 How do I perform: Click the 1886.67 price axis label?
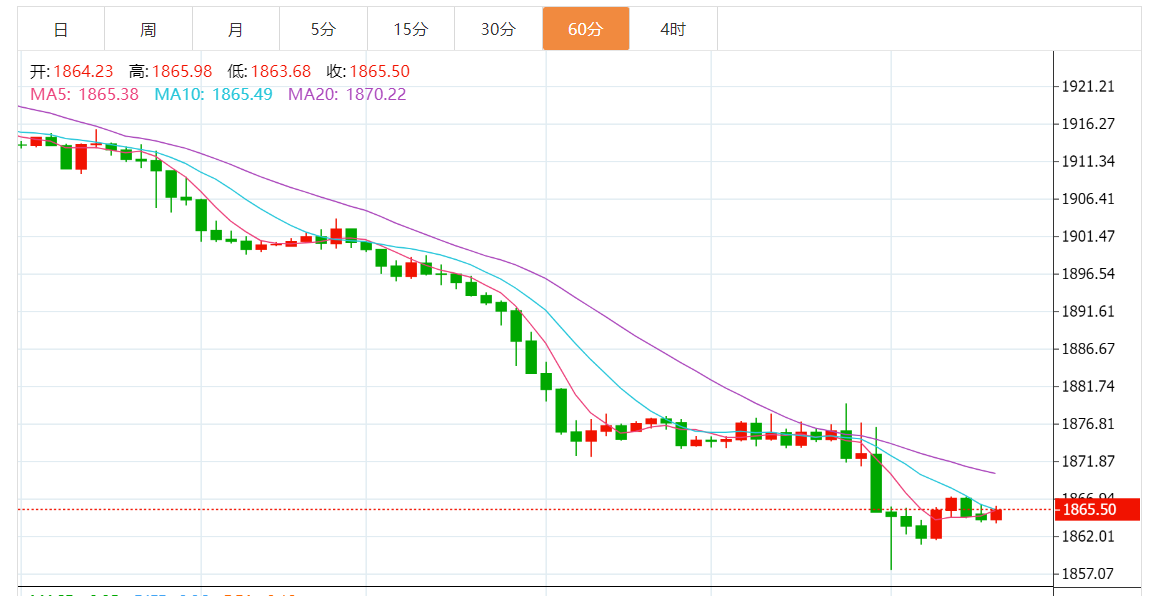pos(1088,348)
